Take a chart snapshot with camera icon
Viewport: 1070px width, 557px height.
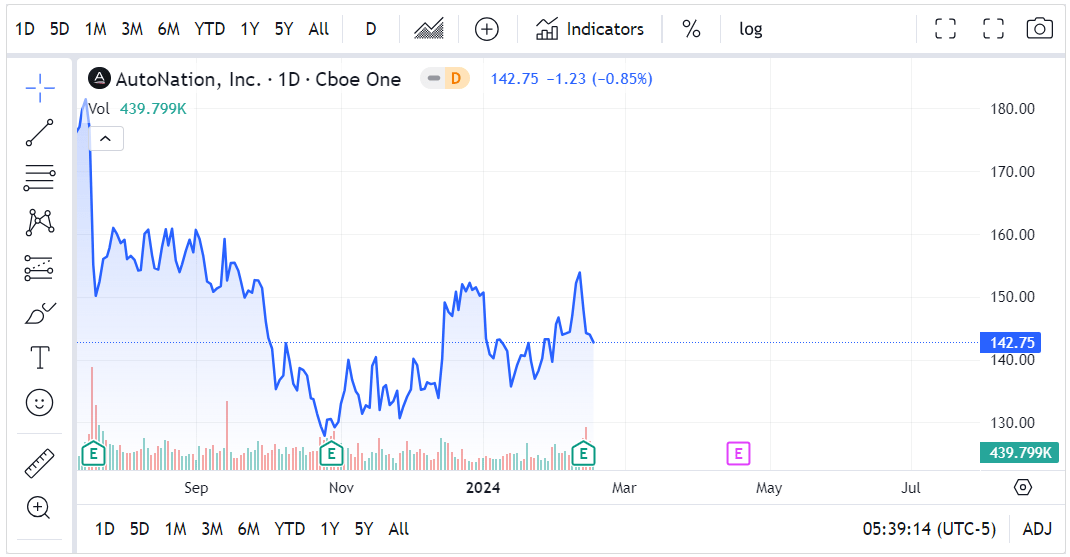click(1039, 29)
